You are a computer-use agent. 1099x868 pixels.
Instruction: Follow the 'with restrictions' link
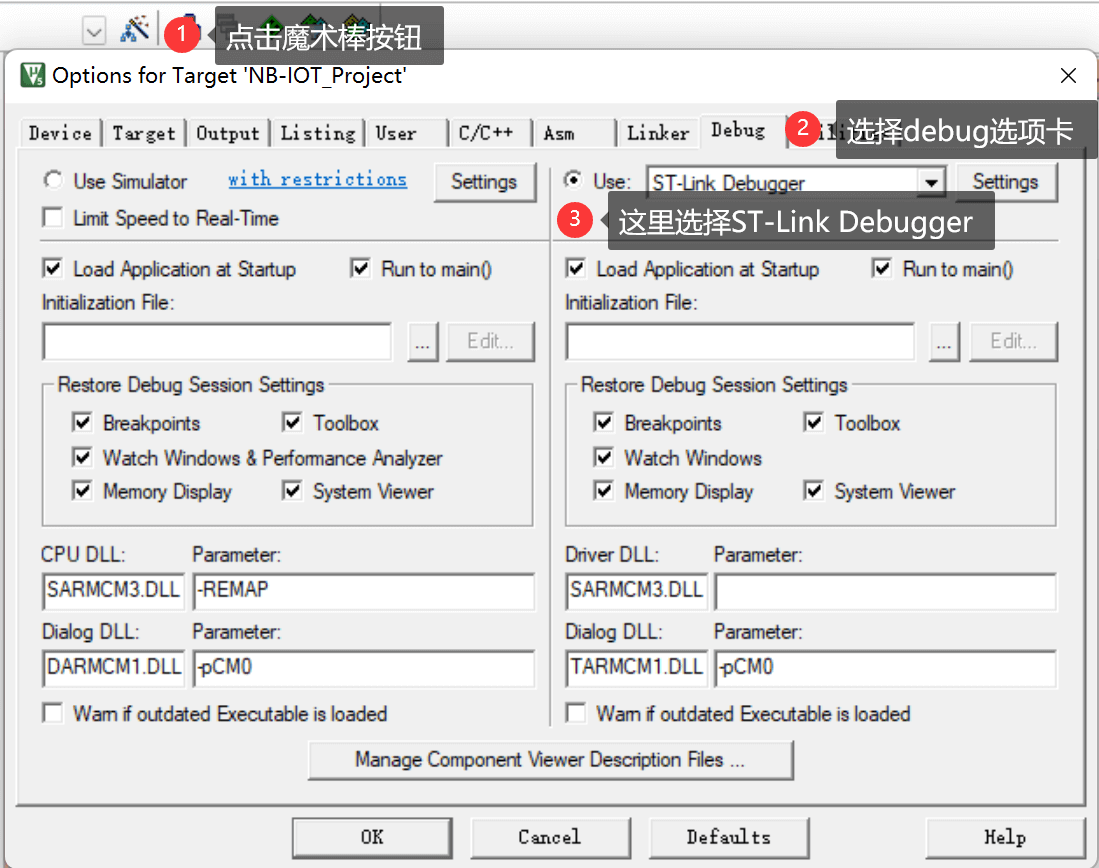click(317, 180)
